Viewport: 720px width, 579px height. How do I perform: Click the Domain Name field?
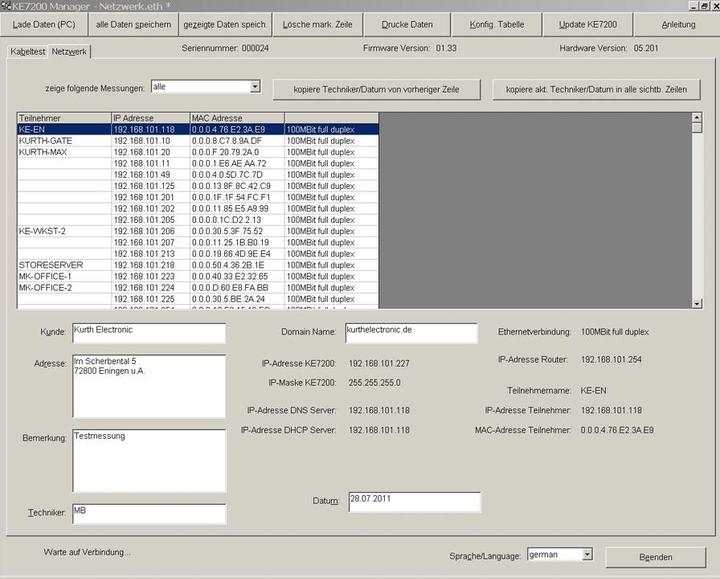click(x=411, y=333)
